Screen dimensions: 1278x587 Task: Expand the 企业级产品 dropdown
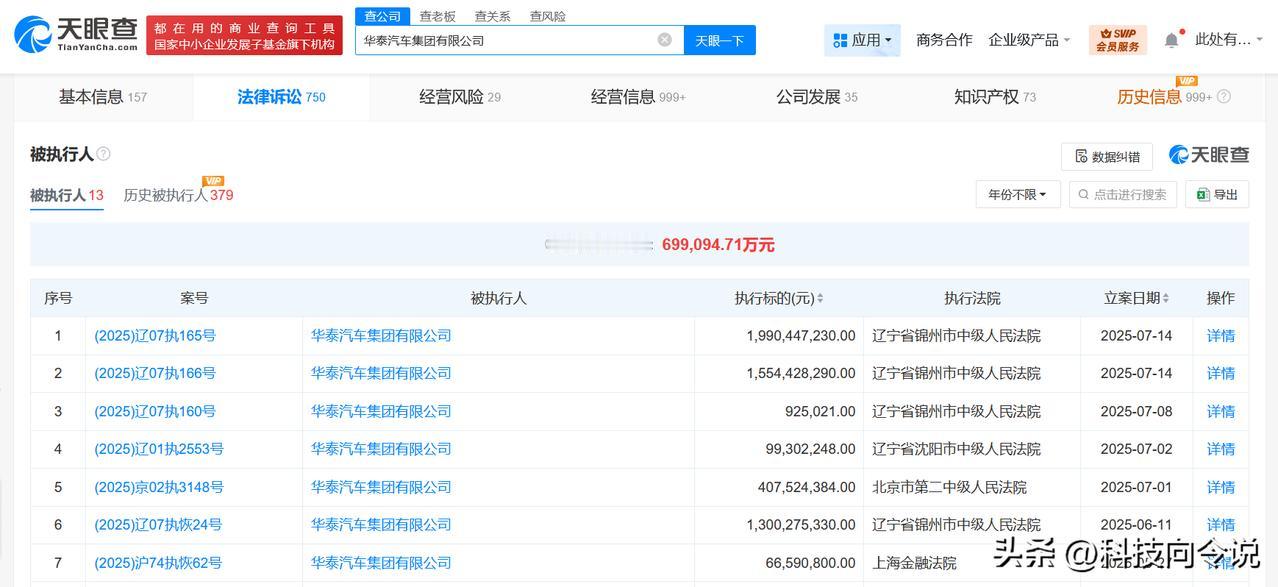(x=1029, y=40)
